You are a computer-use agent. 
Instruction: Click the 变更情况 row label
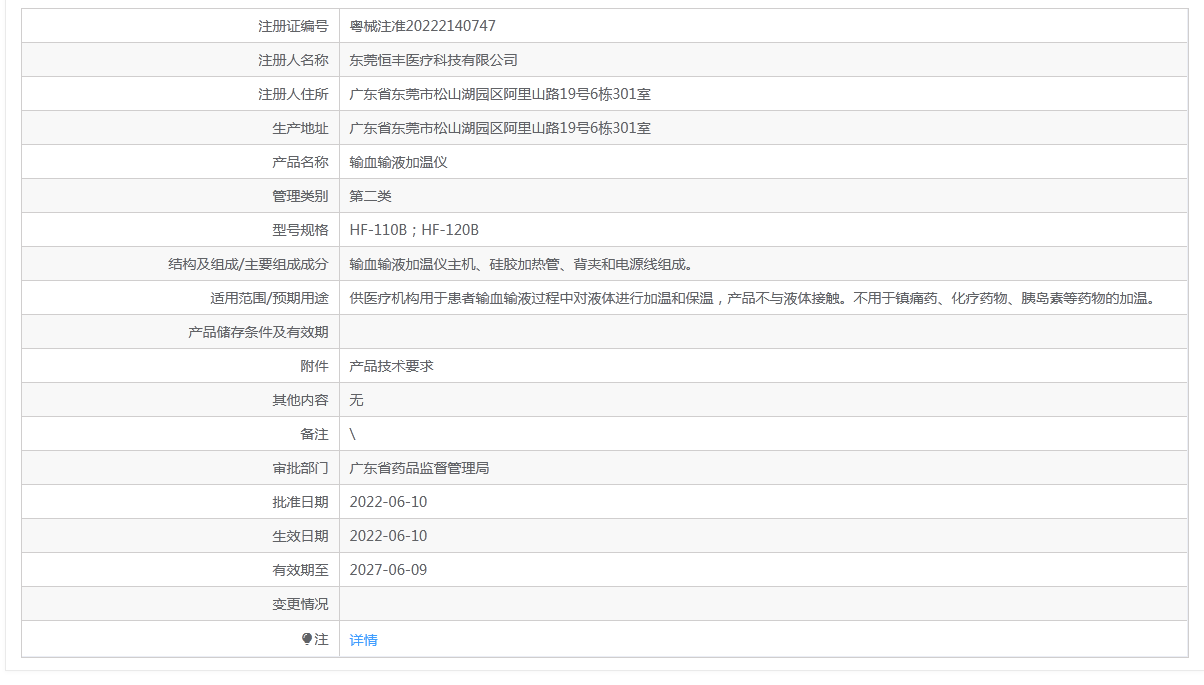pyautogui.click(x=300, y=604)
